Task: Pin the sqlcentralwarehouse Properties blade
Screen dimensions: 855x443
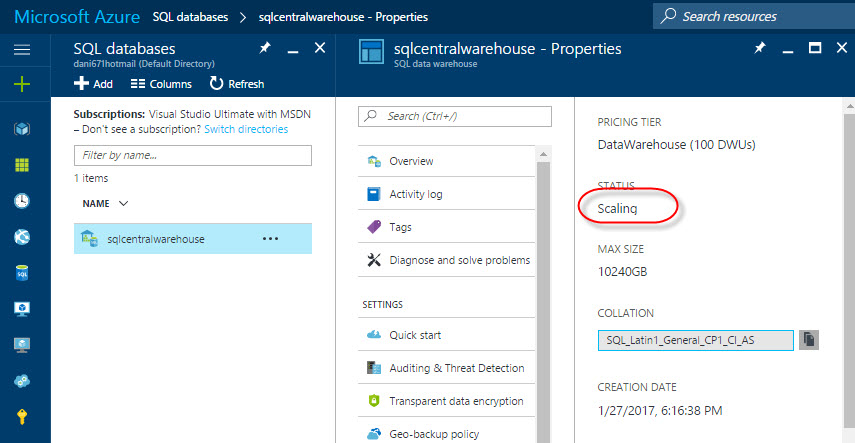Action: pyautogui.click(x=760, y=48)
